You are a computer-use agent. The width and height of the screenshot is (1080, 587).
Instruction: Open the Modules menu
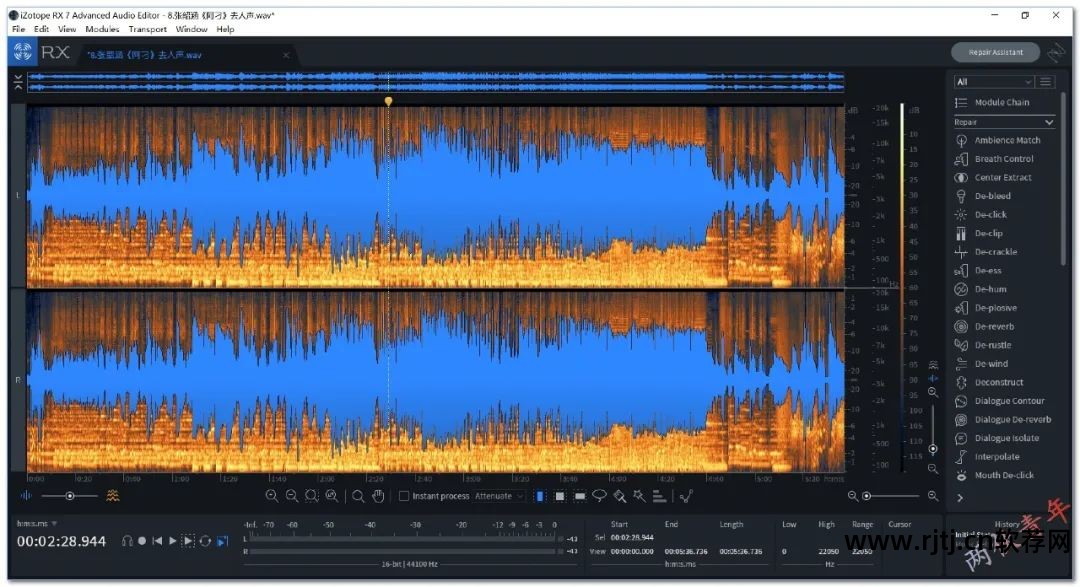coord(102,29)
